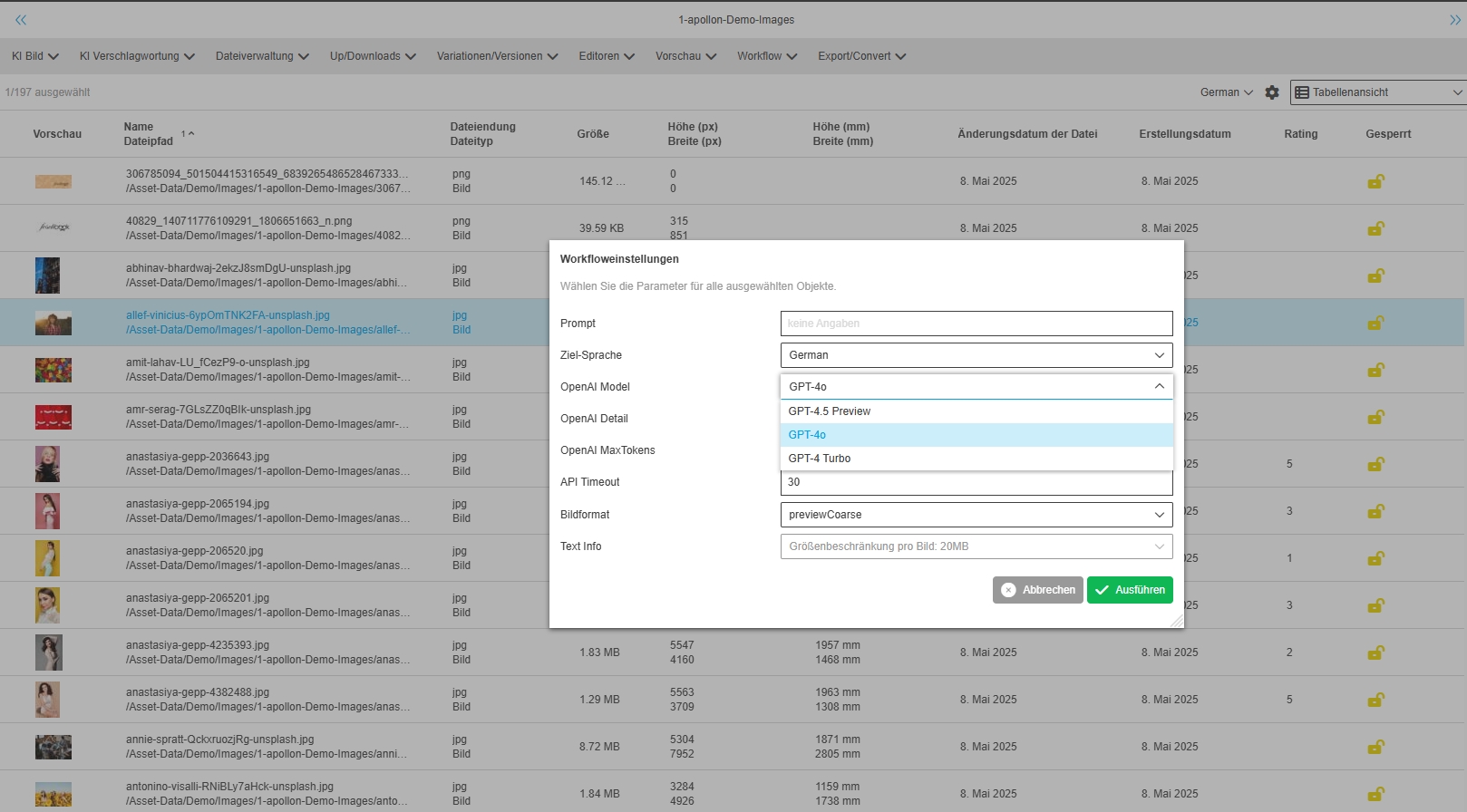Expand right panel with double-chevron icon
The image size is (1467, 812).
[x=1455, y=20]
